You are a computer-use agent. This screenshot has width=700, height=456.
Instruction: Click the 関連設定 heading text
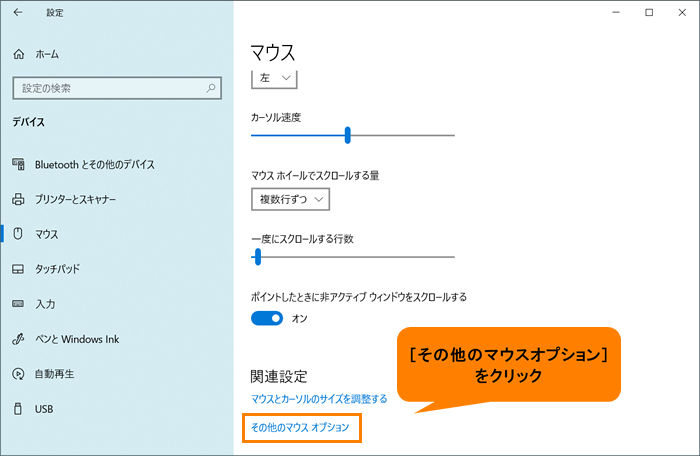tap(279, 377)
